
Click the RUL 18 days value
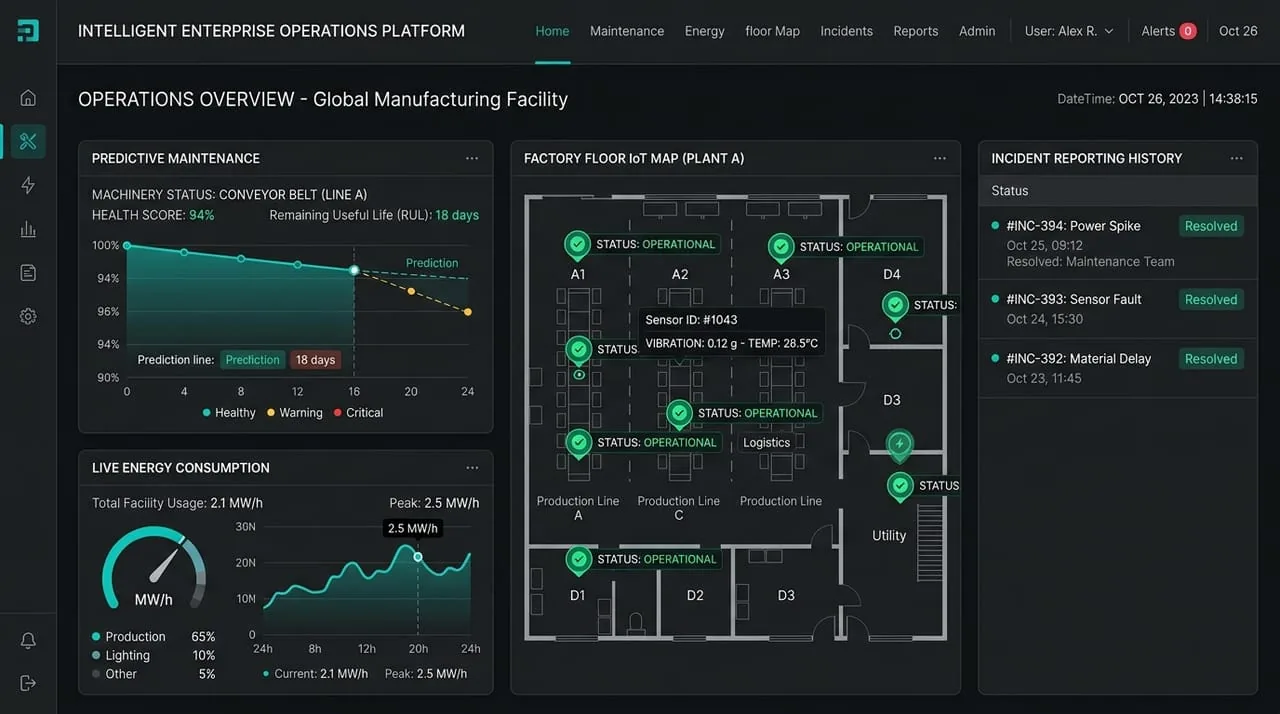coord(457,215)
